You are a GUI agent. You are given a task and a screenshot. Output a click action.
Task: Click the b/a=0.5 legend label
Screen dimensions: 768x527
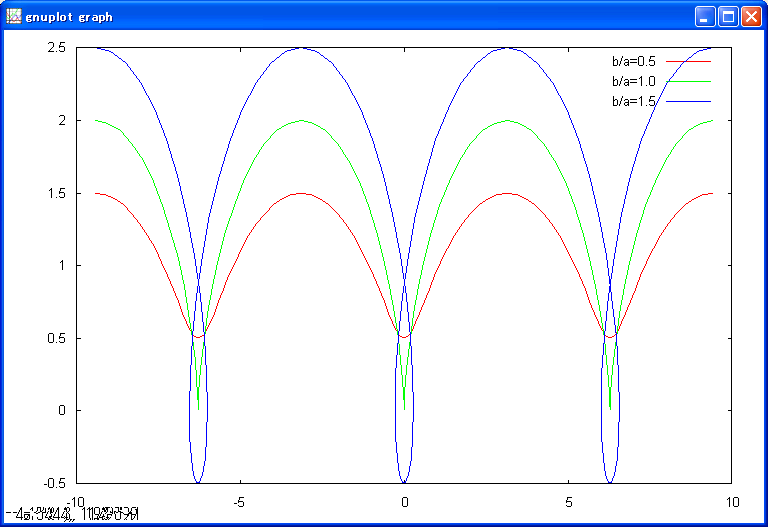pyautogui.click(x=633, y=61)
